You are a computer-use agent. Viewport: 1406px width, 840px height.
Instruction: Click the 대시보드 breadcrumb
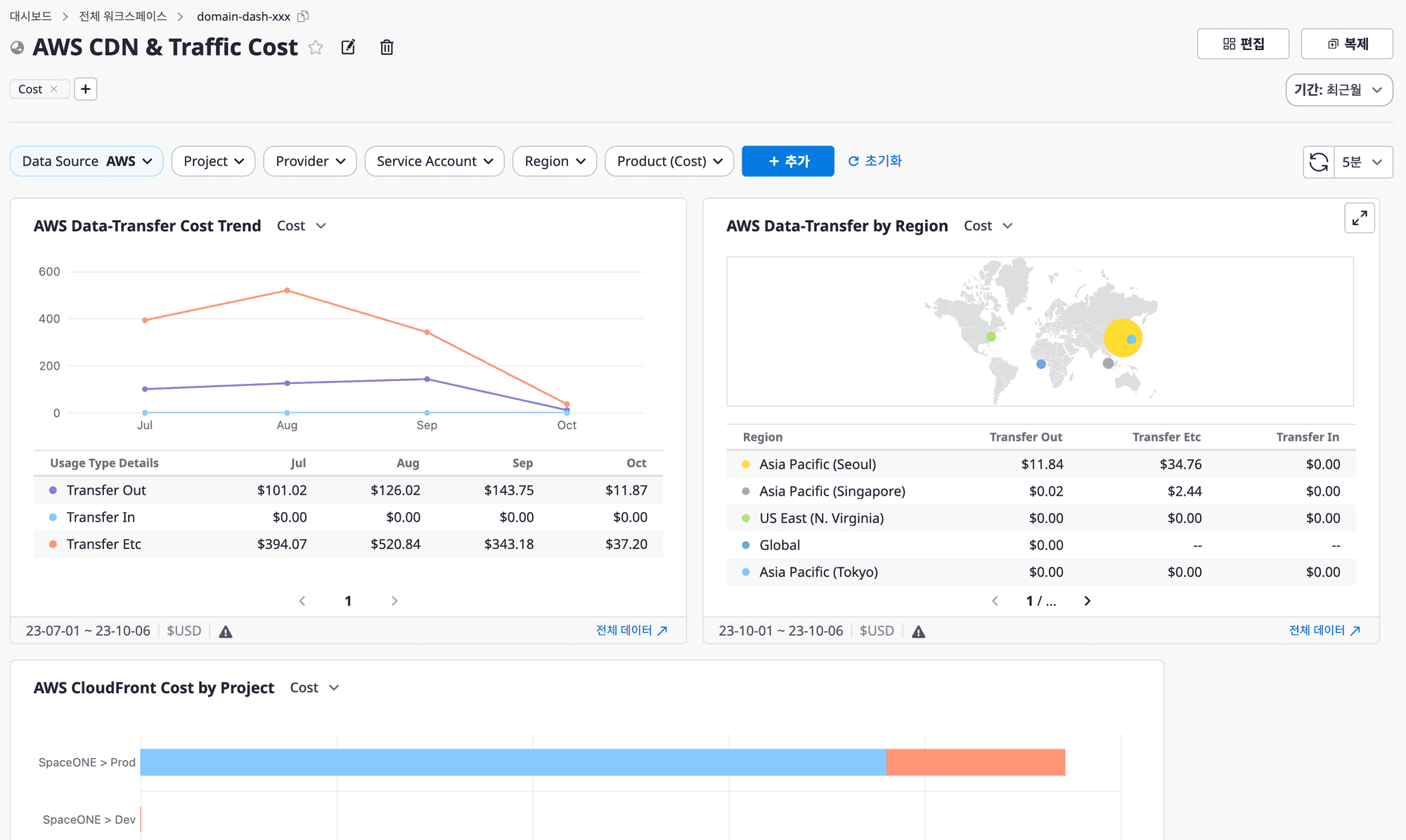tap(30, 16)
